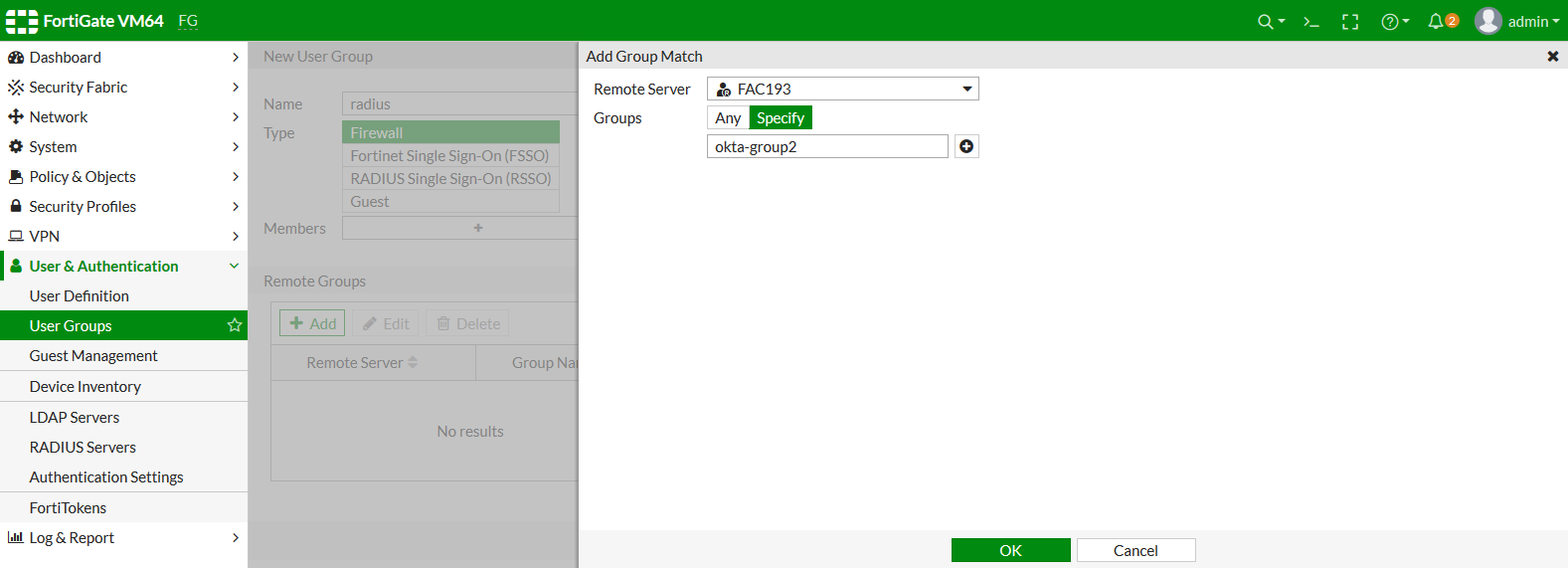Expand the Network menu chevron
Viewport: 1568px width, 568px height.
tap(236, 117)
